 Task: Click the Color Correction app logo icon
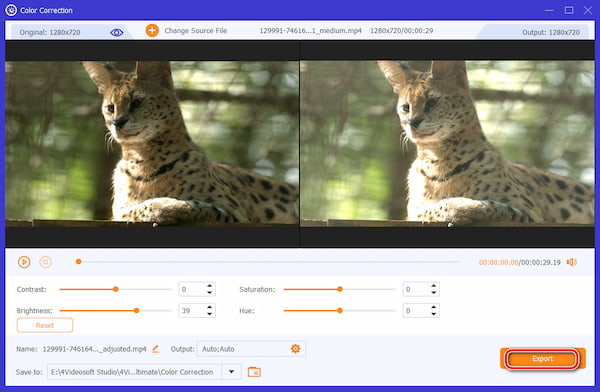coord(11,10)
